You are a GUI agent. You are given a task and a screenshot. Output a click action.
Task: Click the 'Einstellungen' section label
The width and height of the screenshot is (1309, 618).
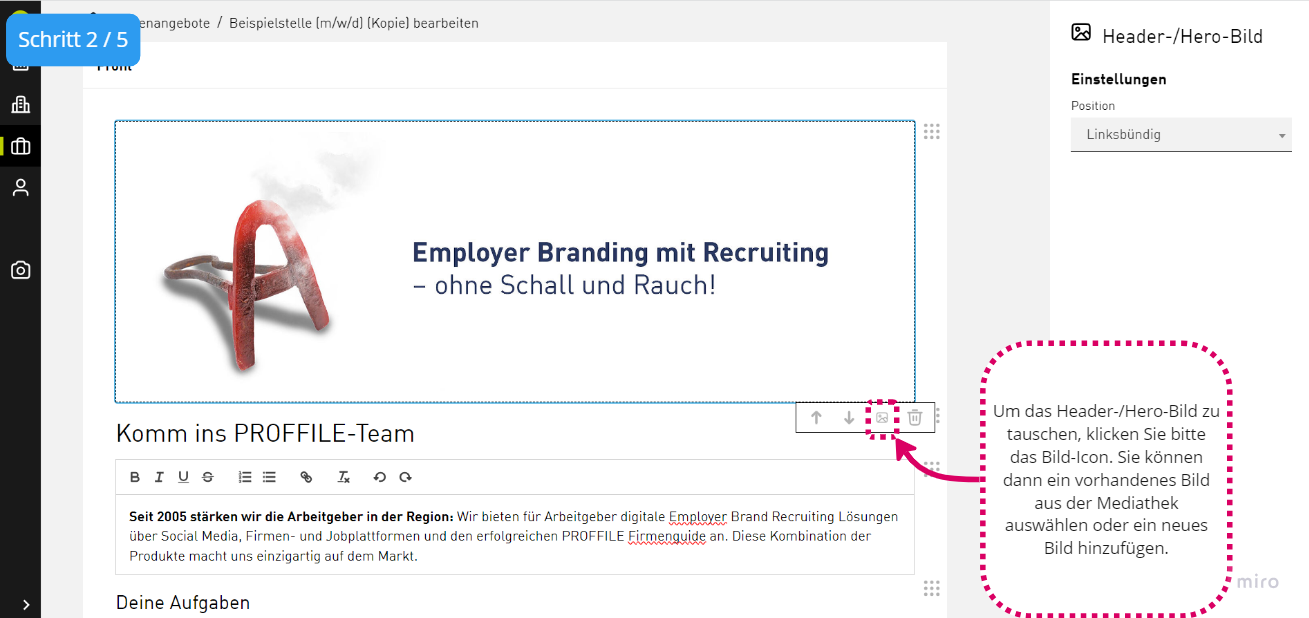pyautogui.click(x=1119, y=79)
